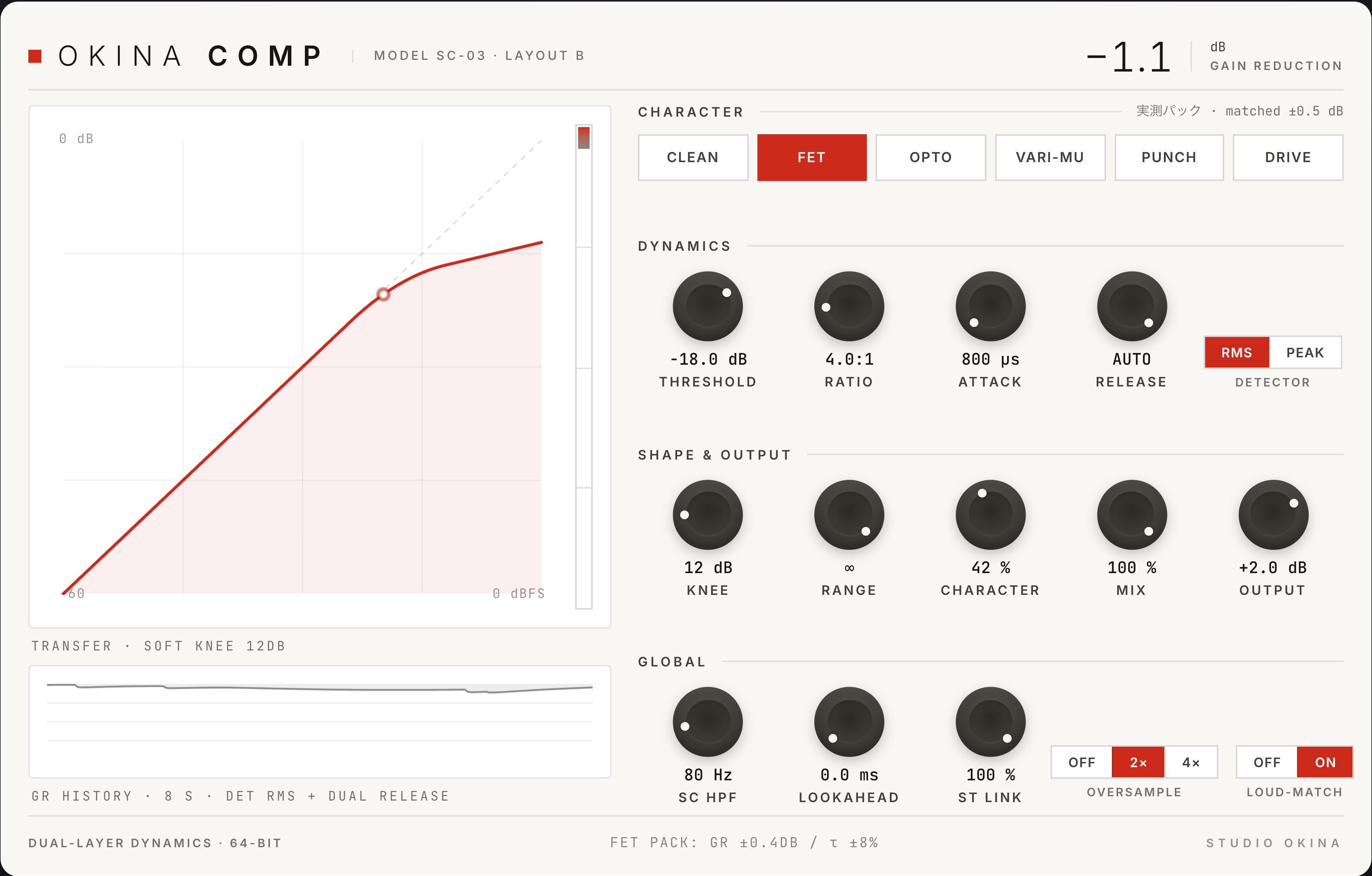The image size is (1372, 876).
Task: Click the -18.0 dB threshold value
Action: tap(708, 359)
